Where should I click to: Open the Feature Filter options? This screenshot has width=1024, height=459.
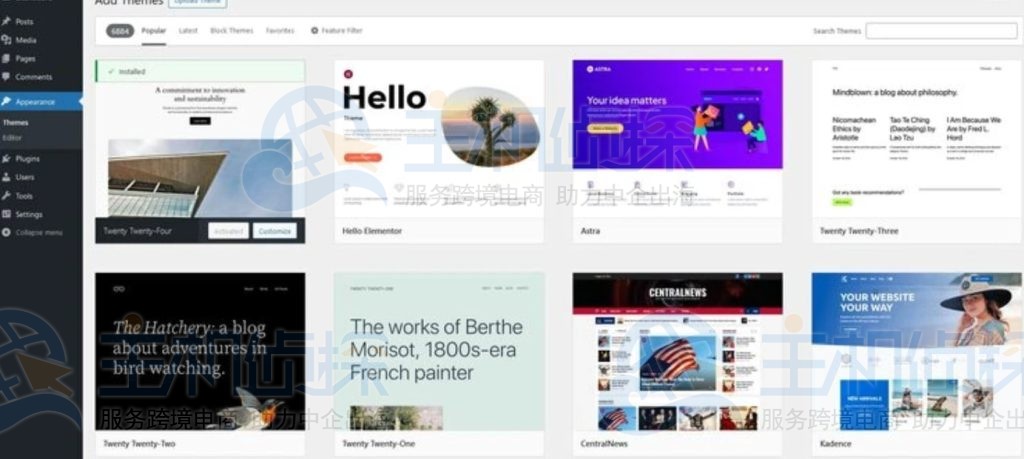[x=336, y=31]
